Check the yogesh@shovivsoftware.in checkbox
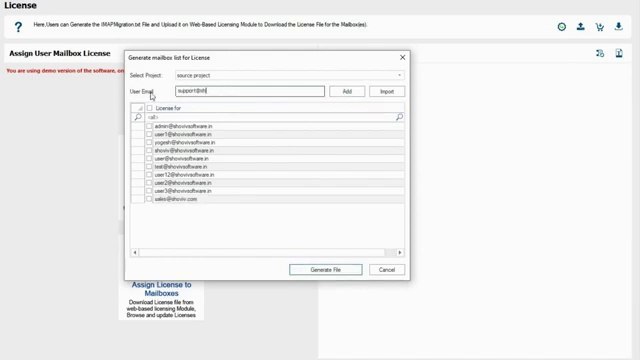Viewport: 640px width, 360px height. tap(149, 142)
